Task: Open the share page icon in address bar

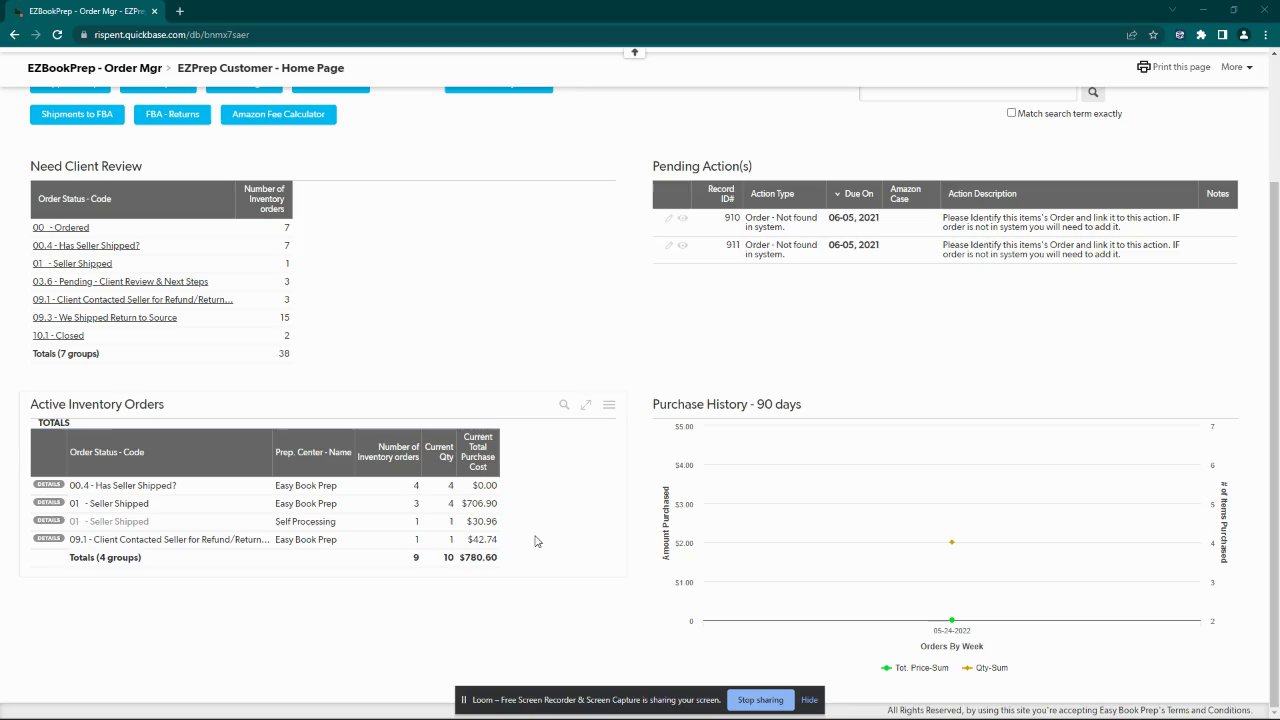Action: pyautogui.click(x=1131, y=34)
